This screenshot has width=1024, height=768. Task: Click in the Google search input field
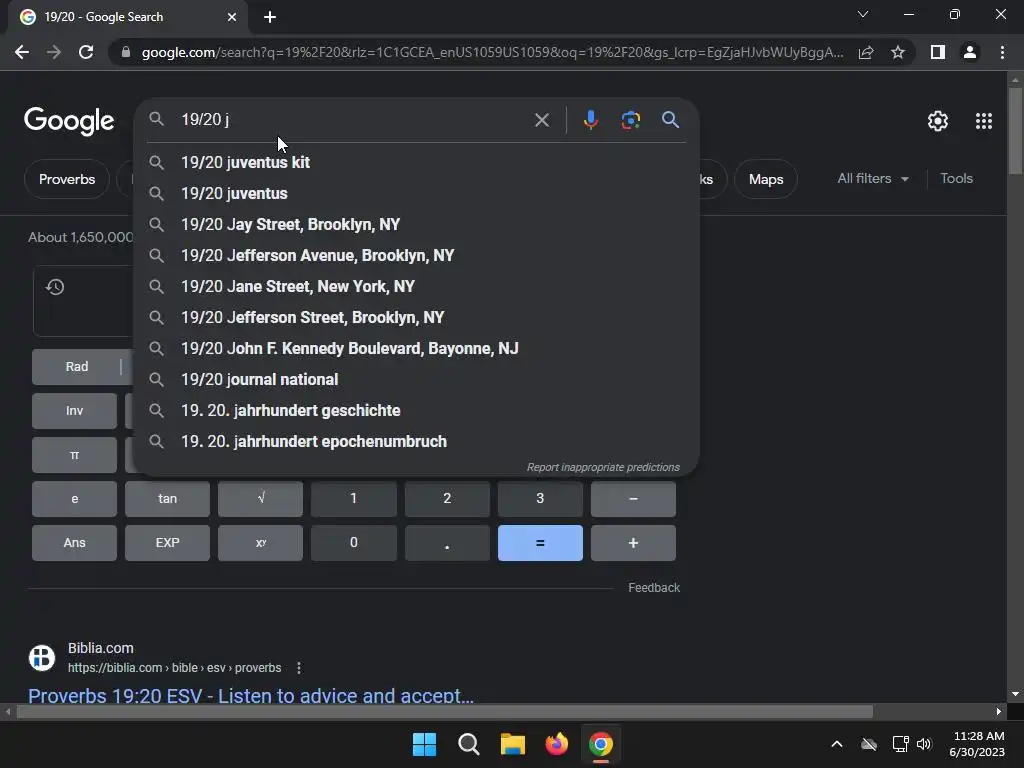(x=353, y=120)
